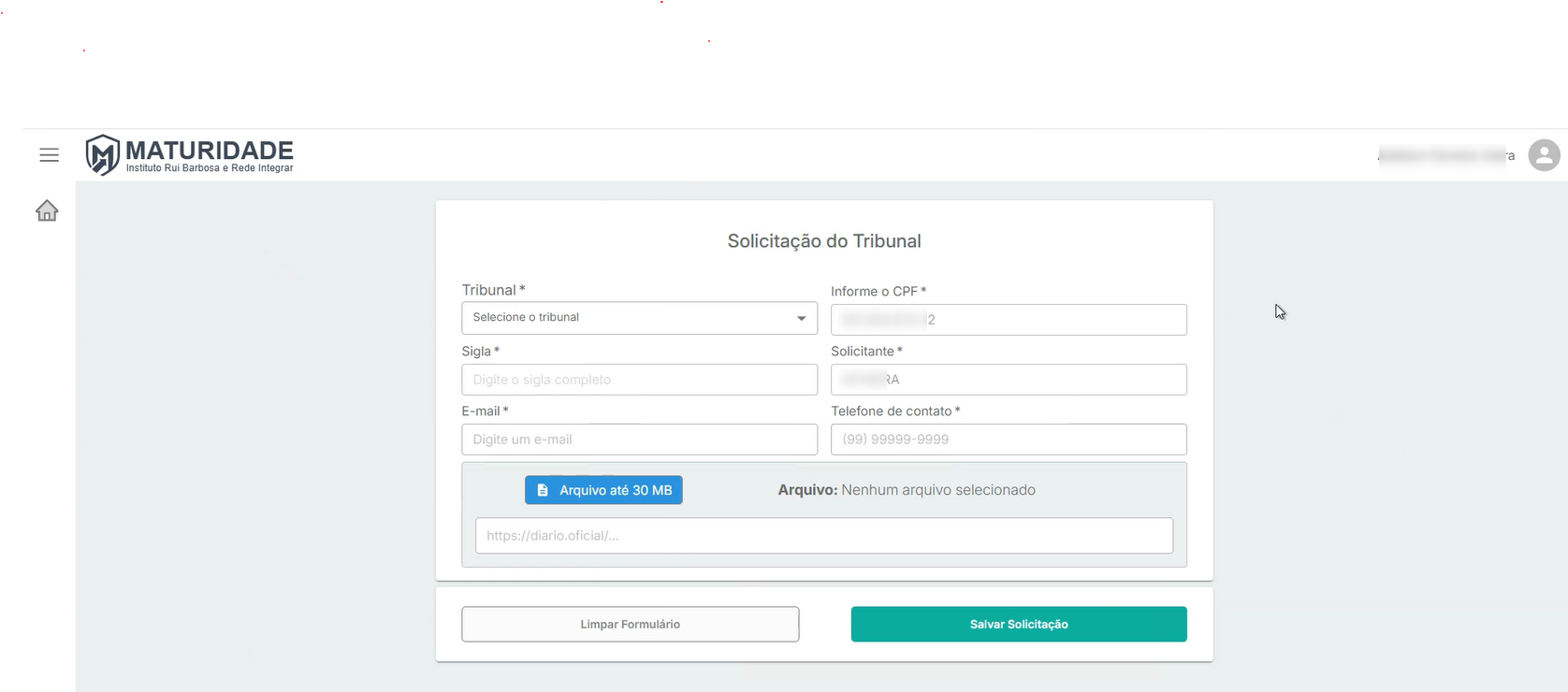
Task: Open the hamburger navigation menu
Action: [x=50, y=155]
